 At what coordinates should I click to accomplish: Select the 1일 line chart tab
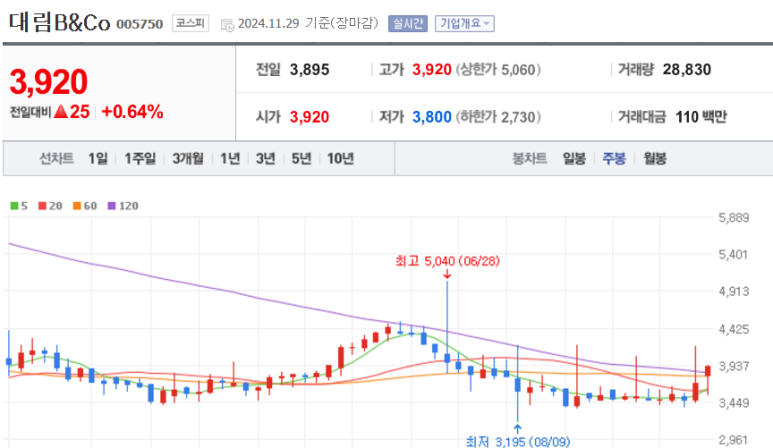(x=98, y=158)
